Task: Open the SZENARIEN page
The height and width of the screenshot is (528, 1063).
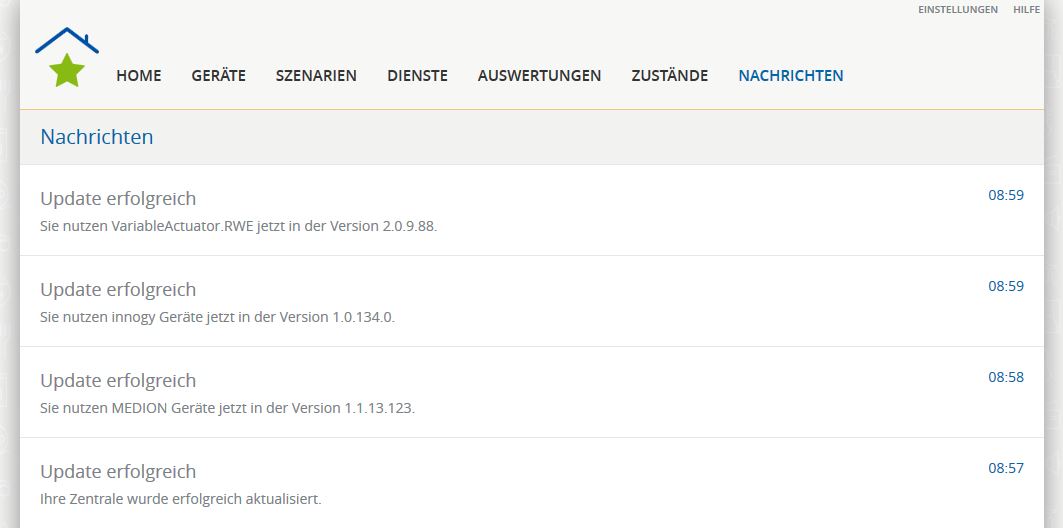Action: pyautogui.click(x=316, y=76)
